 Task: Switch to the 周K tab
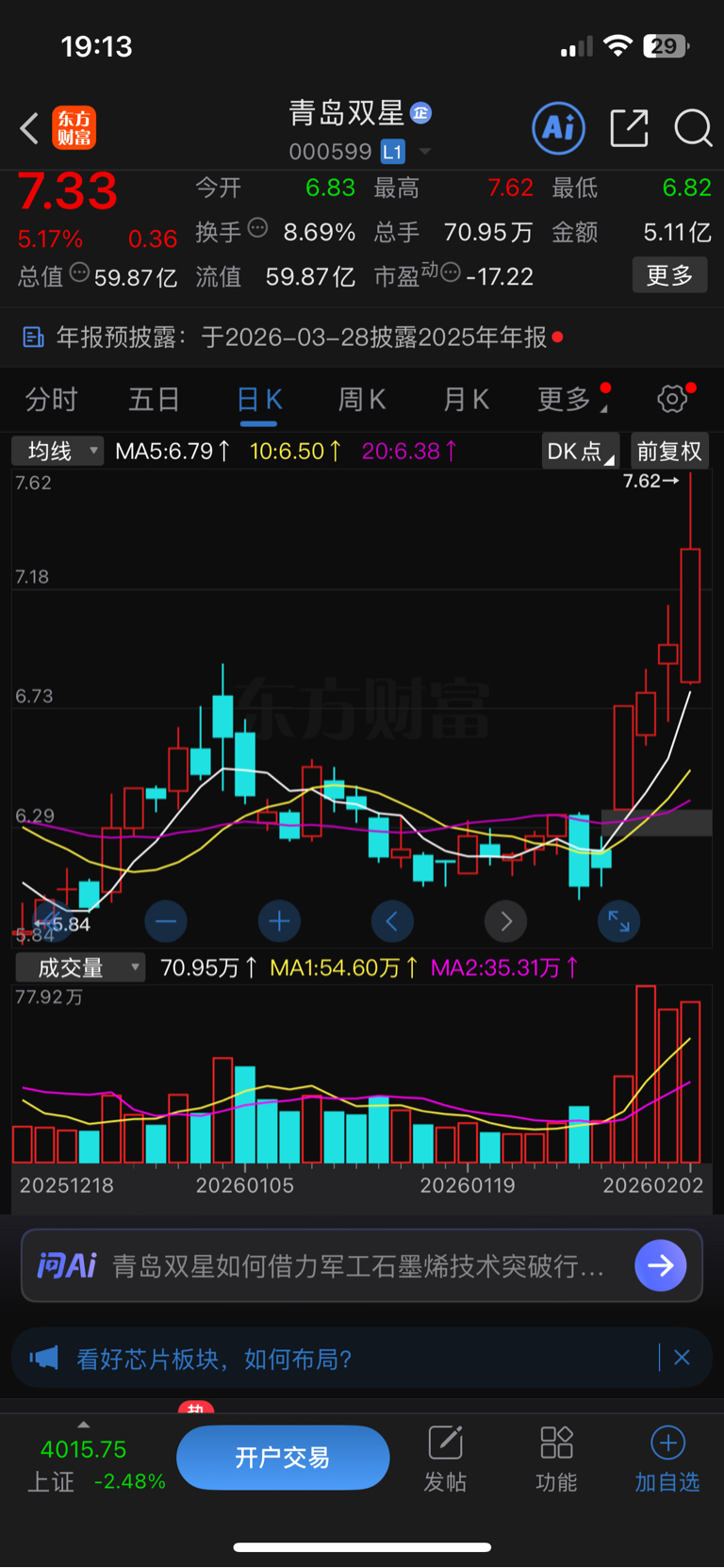362,400
